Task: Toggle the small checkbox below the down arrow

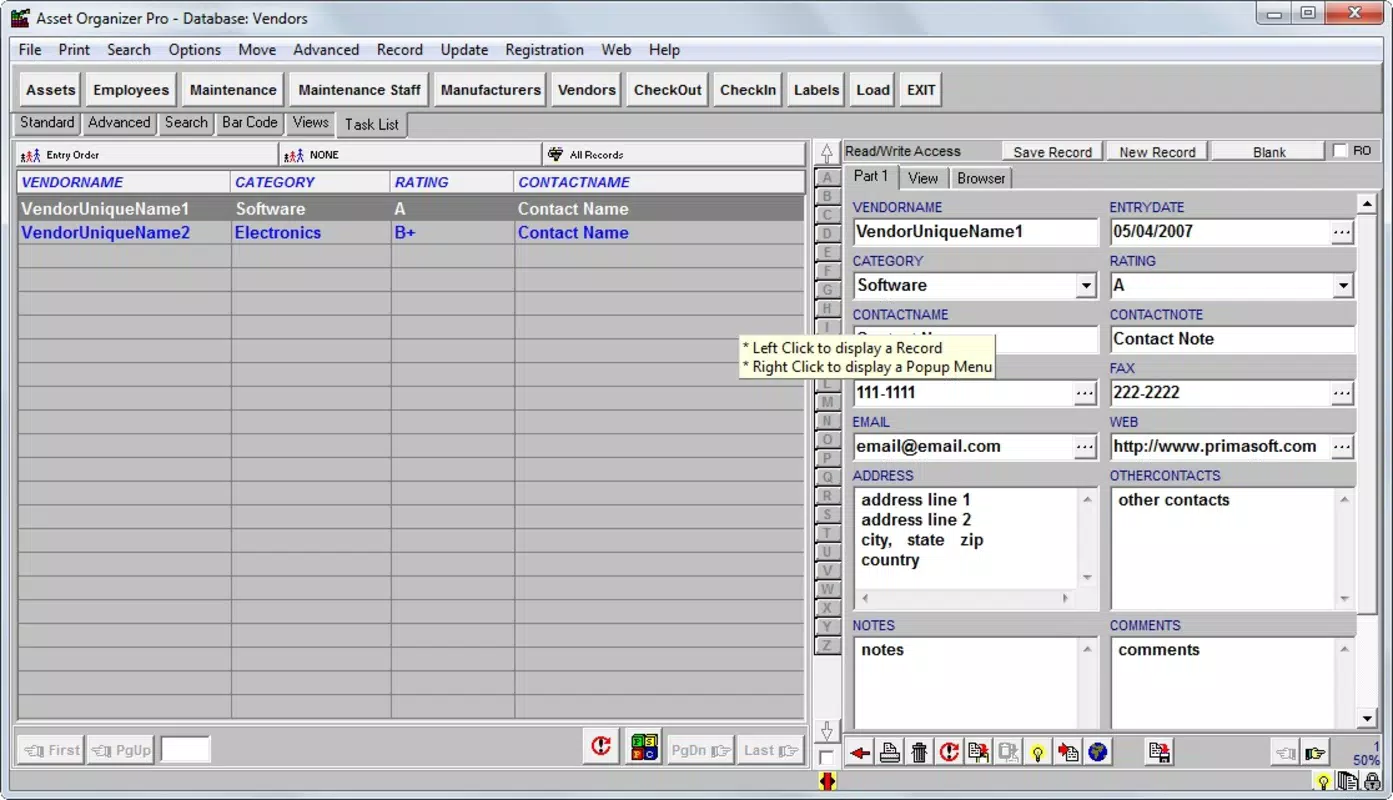Action: (x=826, y=758)
